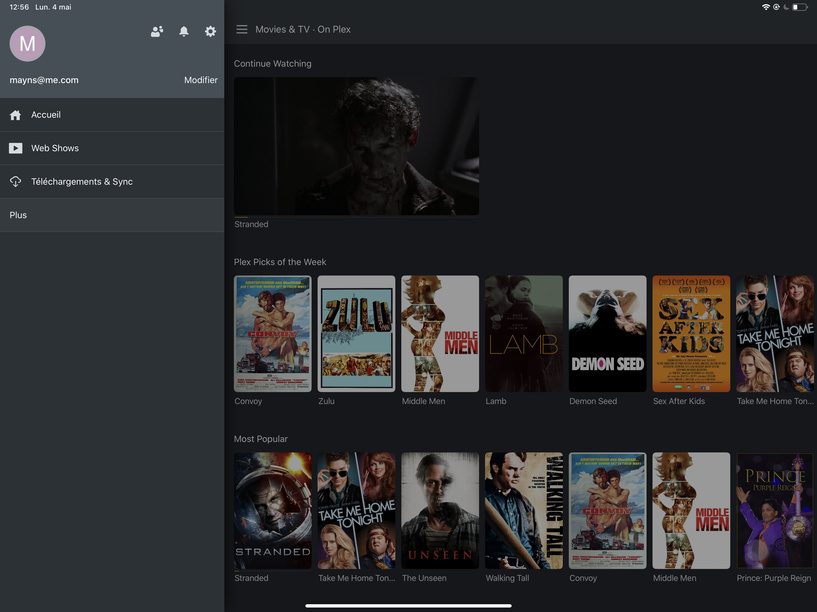Tap the Modifier button

201,80
